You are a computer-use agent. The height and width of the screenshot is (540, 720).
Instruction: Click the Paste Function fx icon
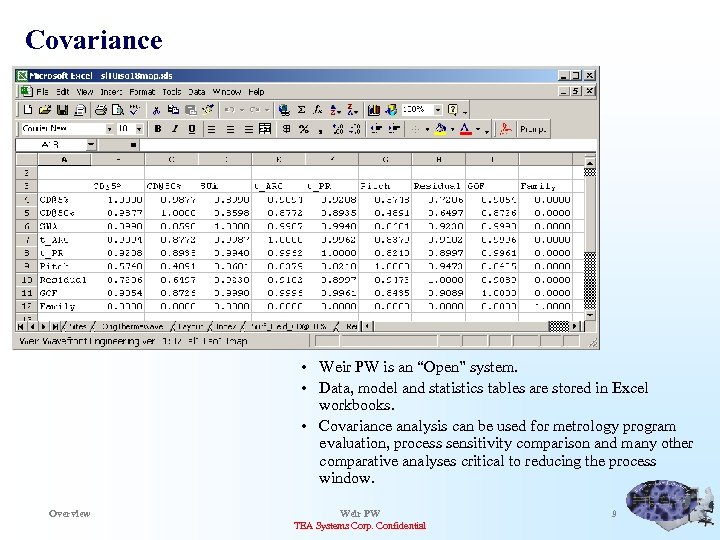(318, 110)
